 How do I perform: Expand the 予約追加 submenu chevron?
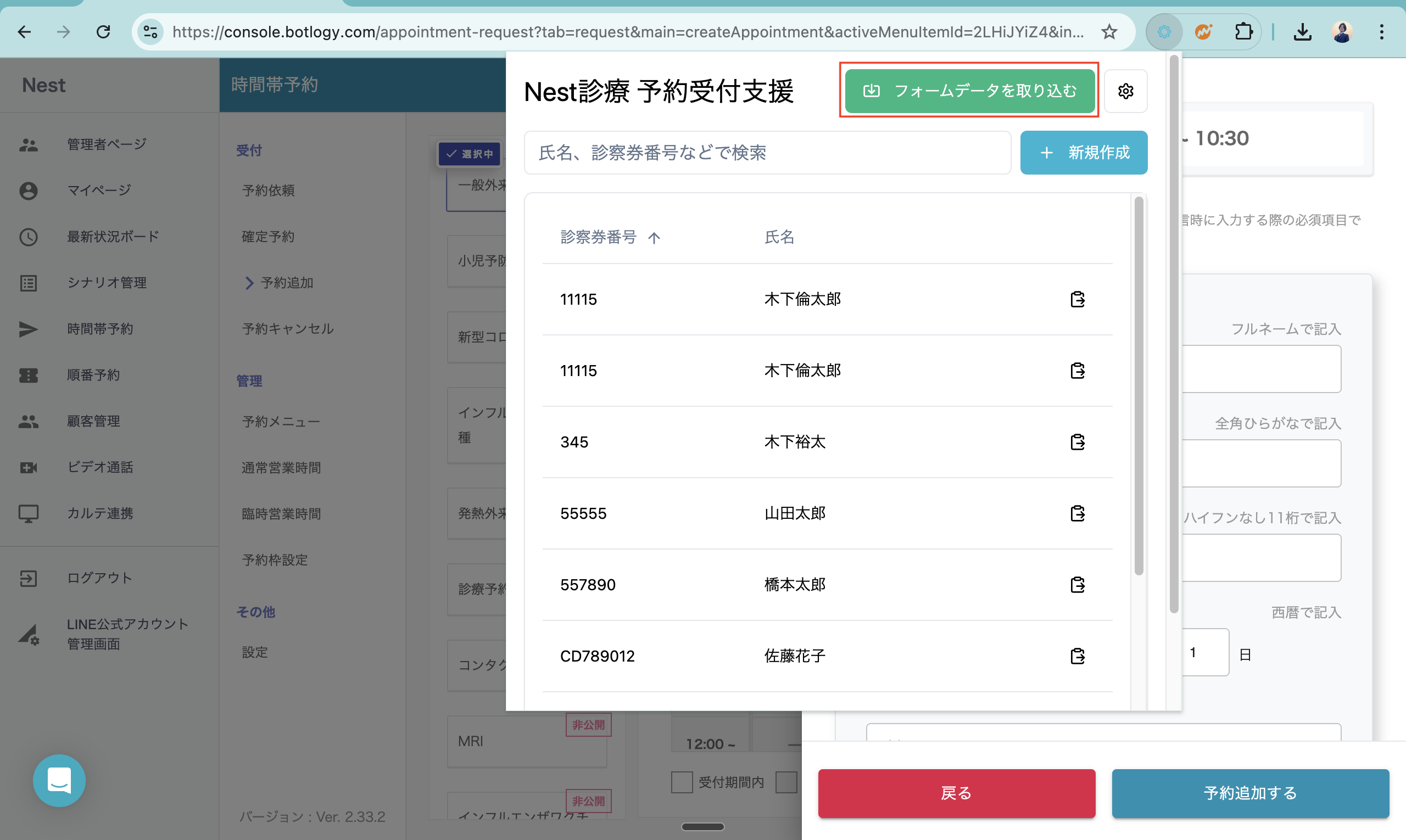[x=249, y=282]
